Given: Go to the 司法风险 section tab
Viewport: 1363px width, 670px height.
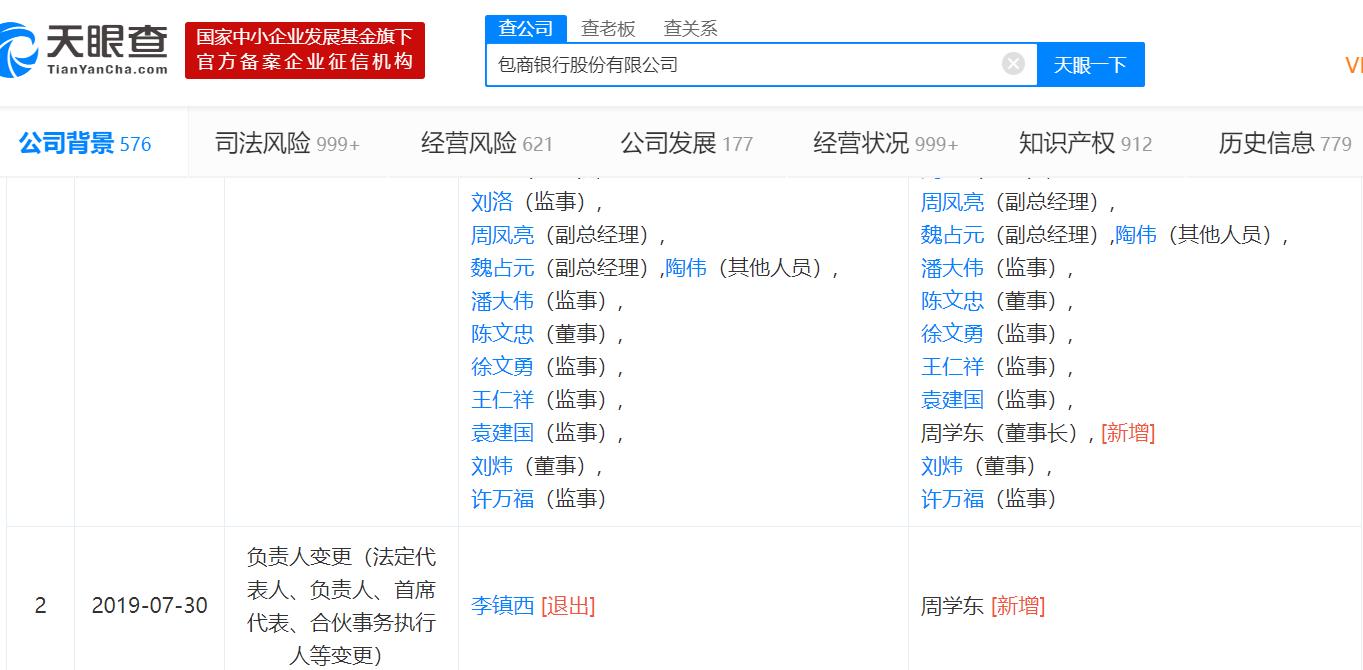Looking at the screenshot, I should [x=287, y=143].
